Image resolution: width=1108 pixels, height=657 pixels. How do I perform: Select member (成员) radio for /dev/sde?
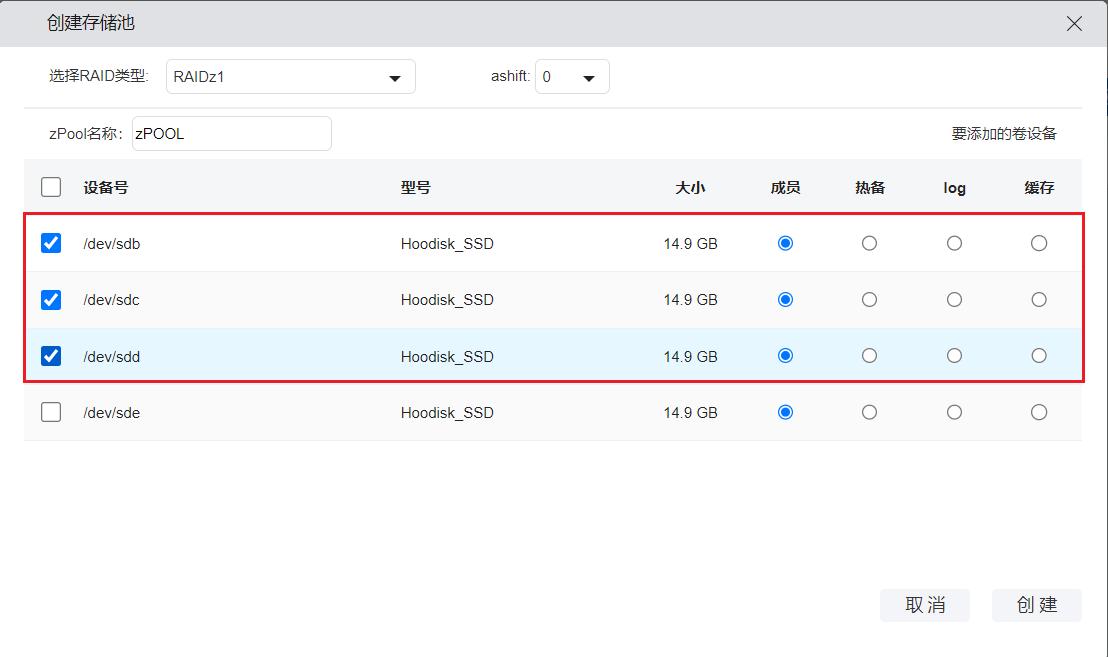point(785,412)
